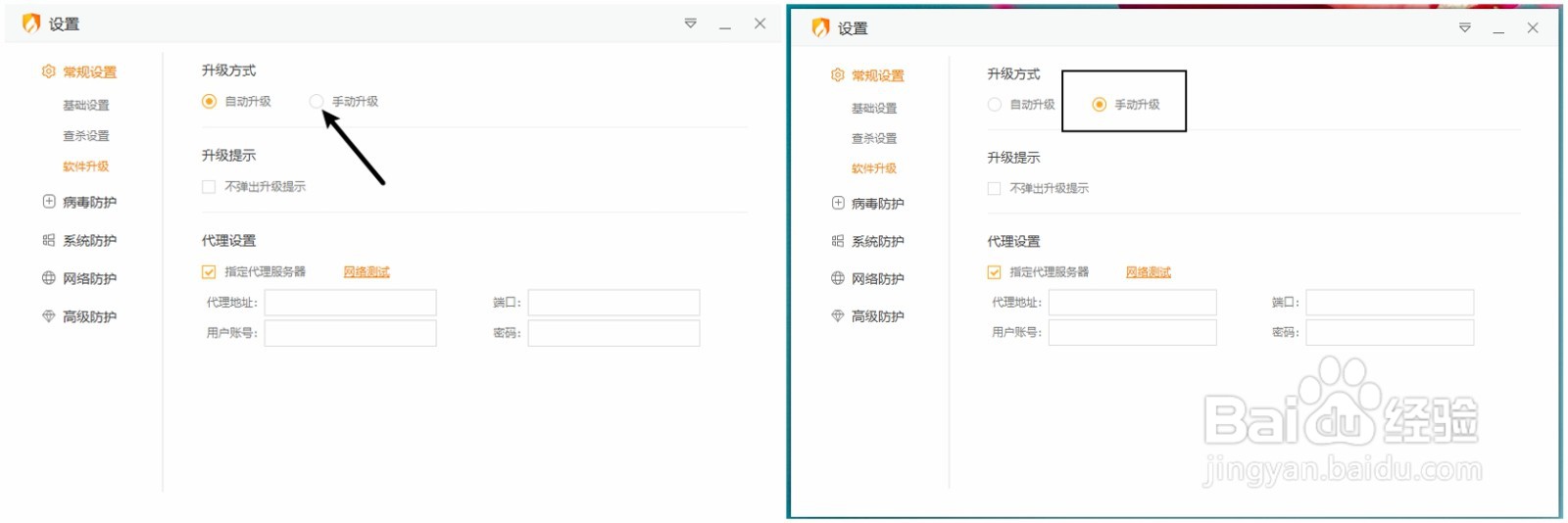Select the 手动升级 radio button in left window
This screenshot has height=523, width=1568.
(x=316, y=101)
